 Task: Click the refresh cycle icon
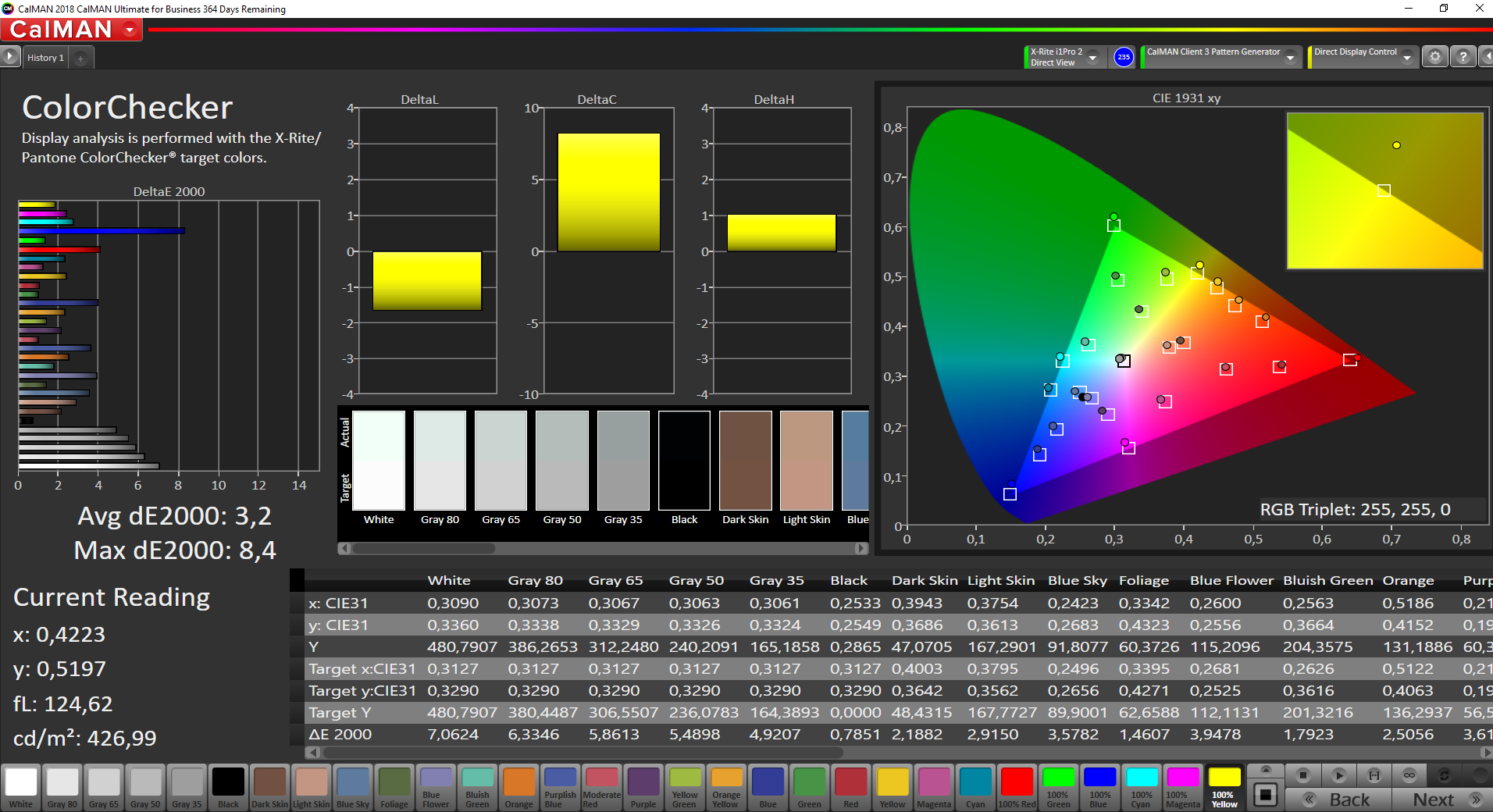click(1445, 775)
